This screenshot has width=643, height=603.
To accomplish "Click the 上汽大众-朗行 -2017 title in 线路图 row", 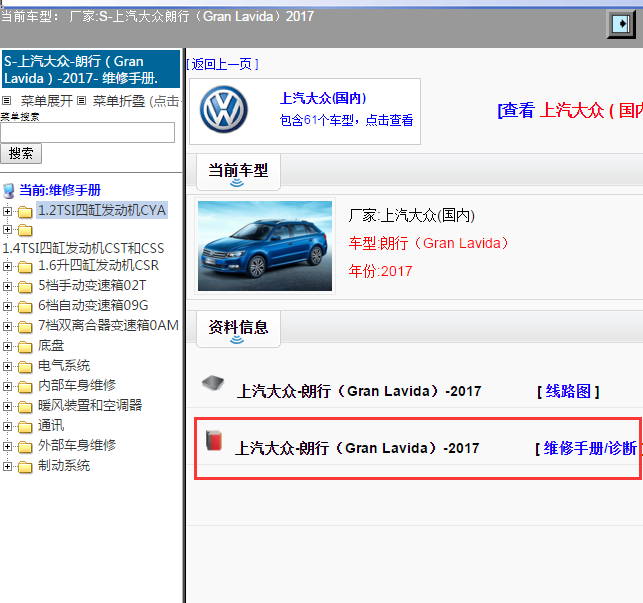I will [359, 391].
